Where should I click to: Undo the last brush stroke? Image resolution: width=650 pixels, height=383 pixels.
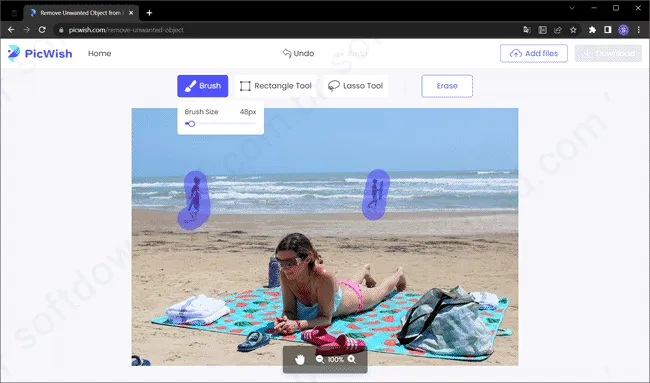tap(298, 53)
